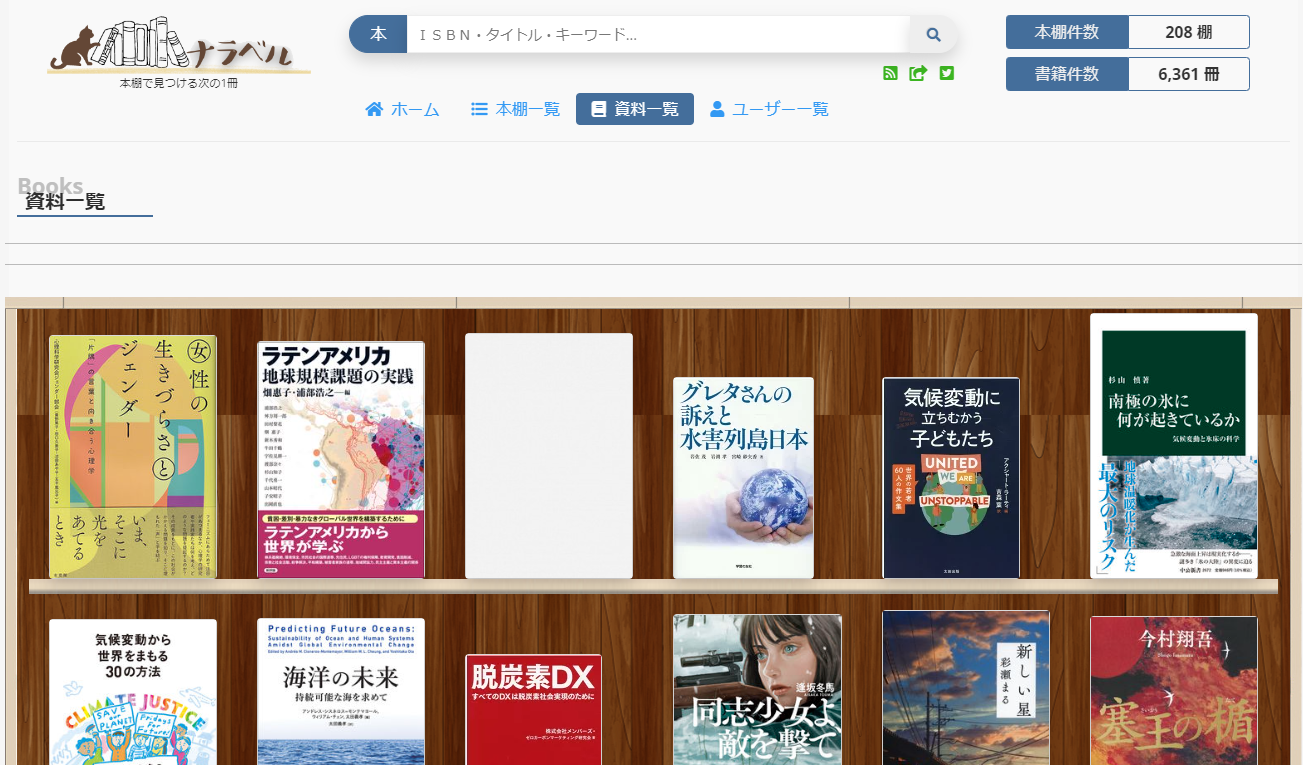Open the ラテンアメリカ 地球規模課題の実践 book

(x=341, y=460)
